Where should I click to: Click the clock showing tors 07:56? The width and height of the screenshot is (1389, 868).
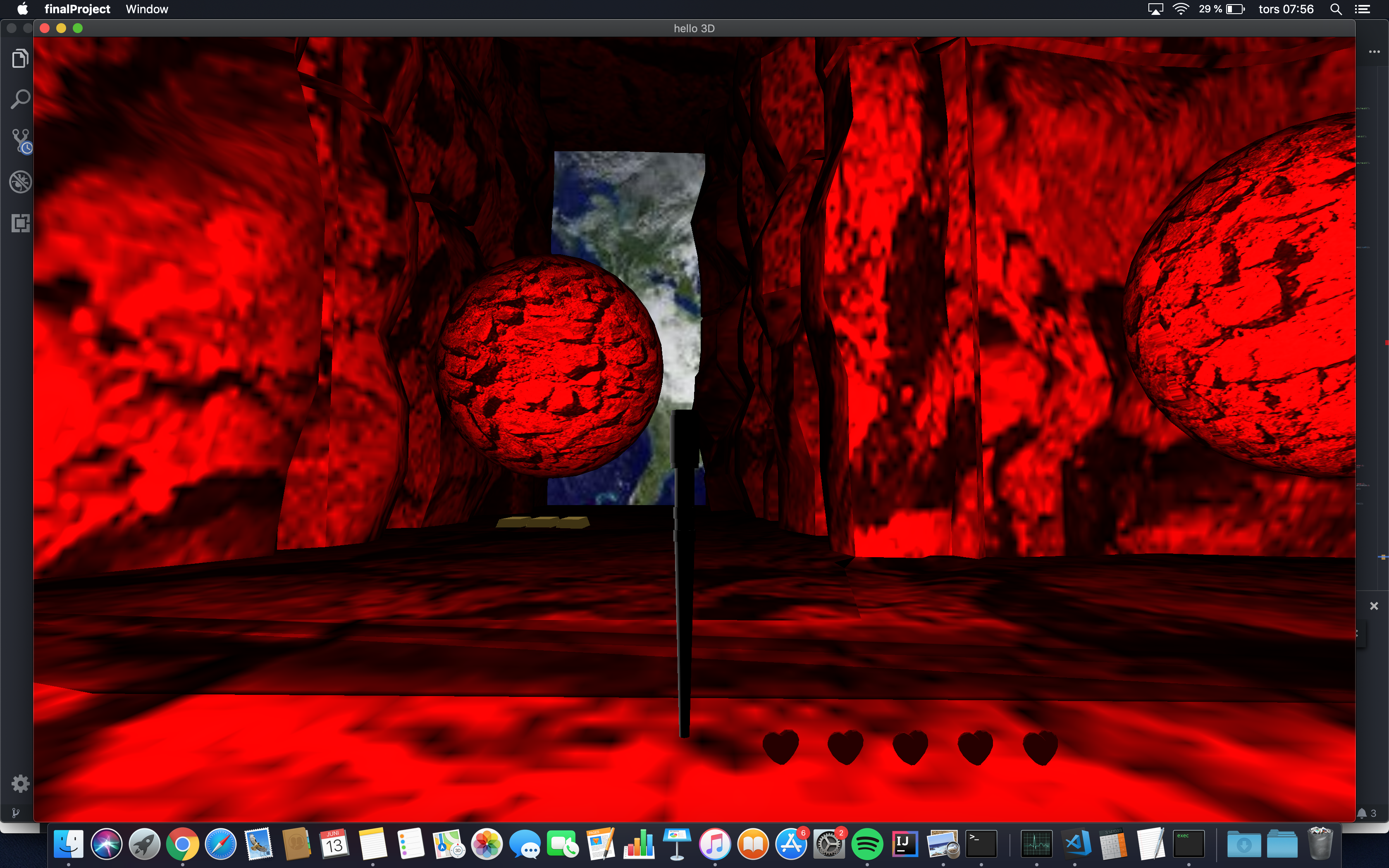point(1286,9)
